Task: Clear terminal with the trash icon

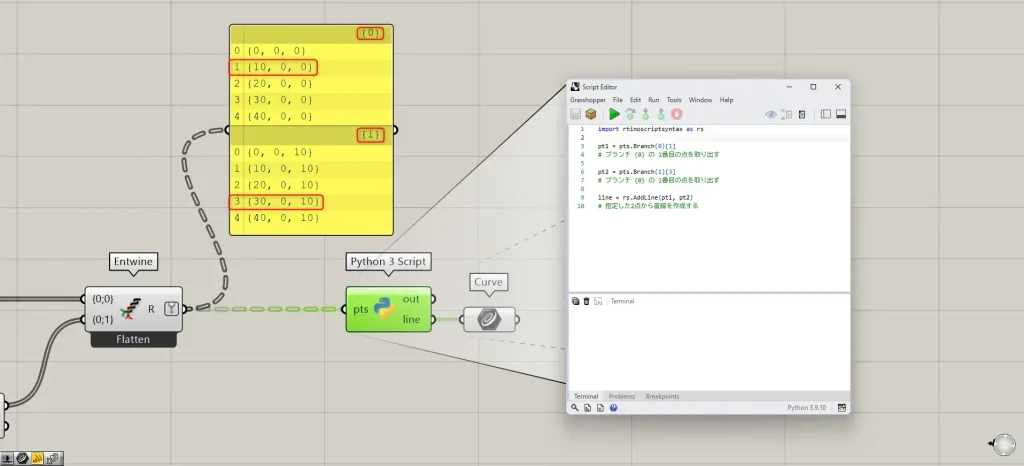Action: (x=586, y=300)
